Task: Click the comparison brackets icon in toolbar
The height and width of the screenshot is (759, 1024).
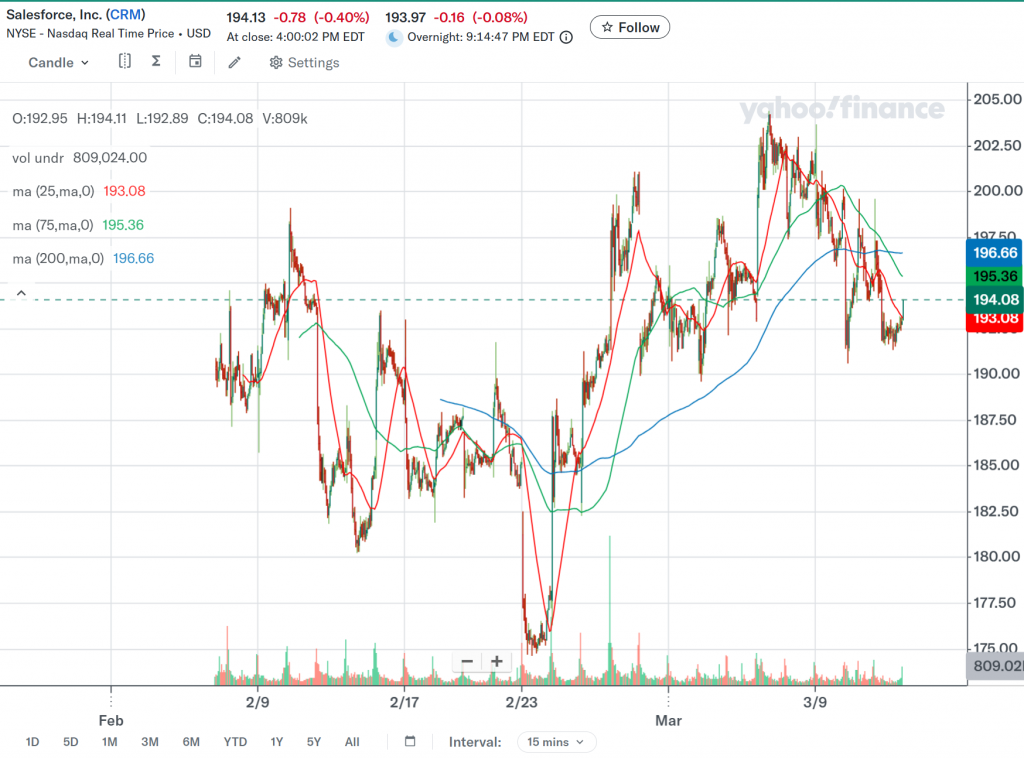Action: tap(125, 62)
